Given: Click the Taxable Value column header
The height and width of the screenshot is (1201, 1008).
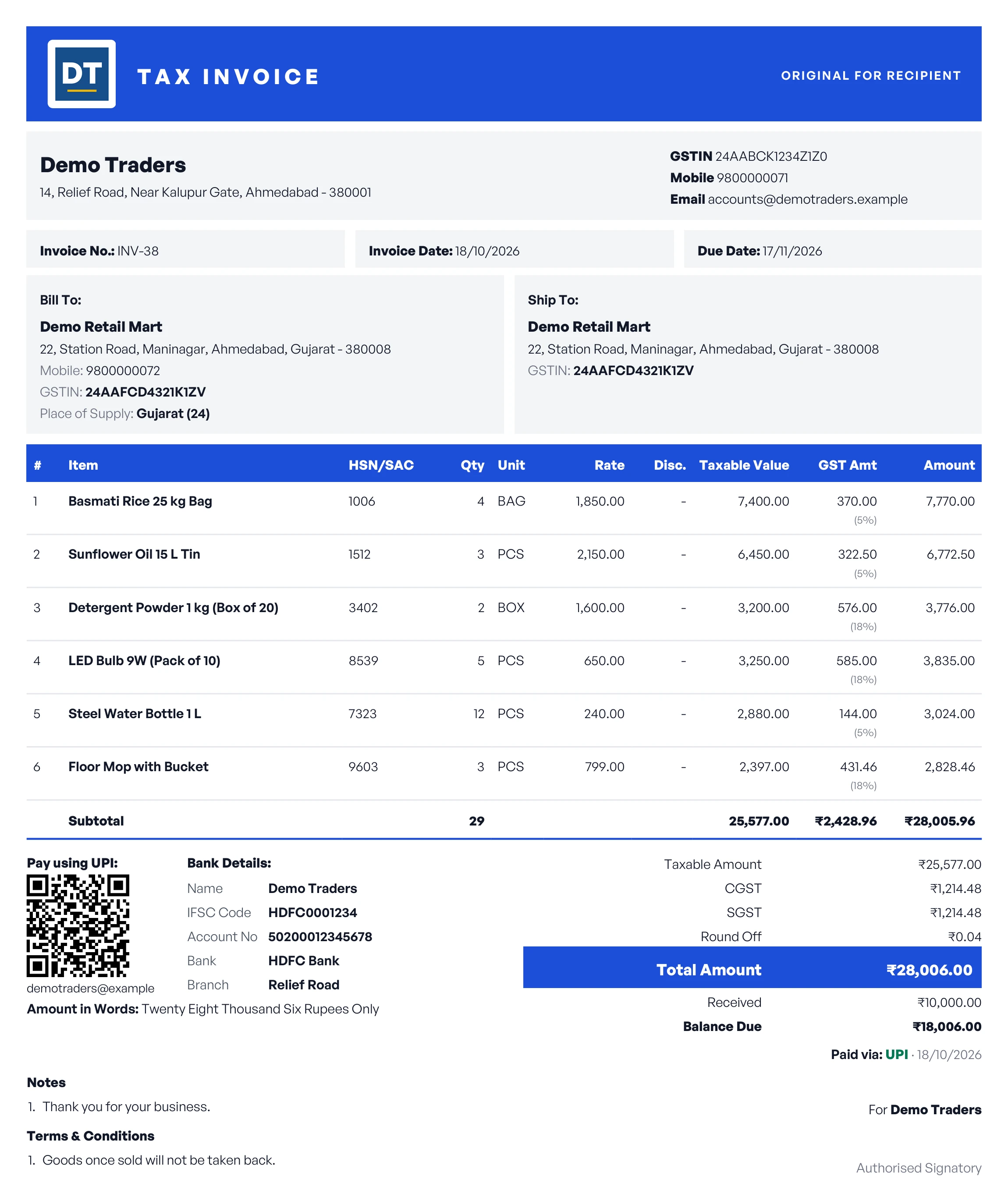Looking at the screenshot, I should [744, 465].
